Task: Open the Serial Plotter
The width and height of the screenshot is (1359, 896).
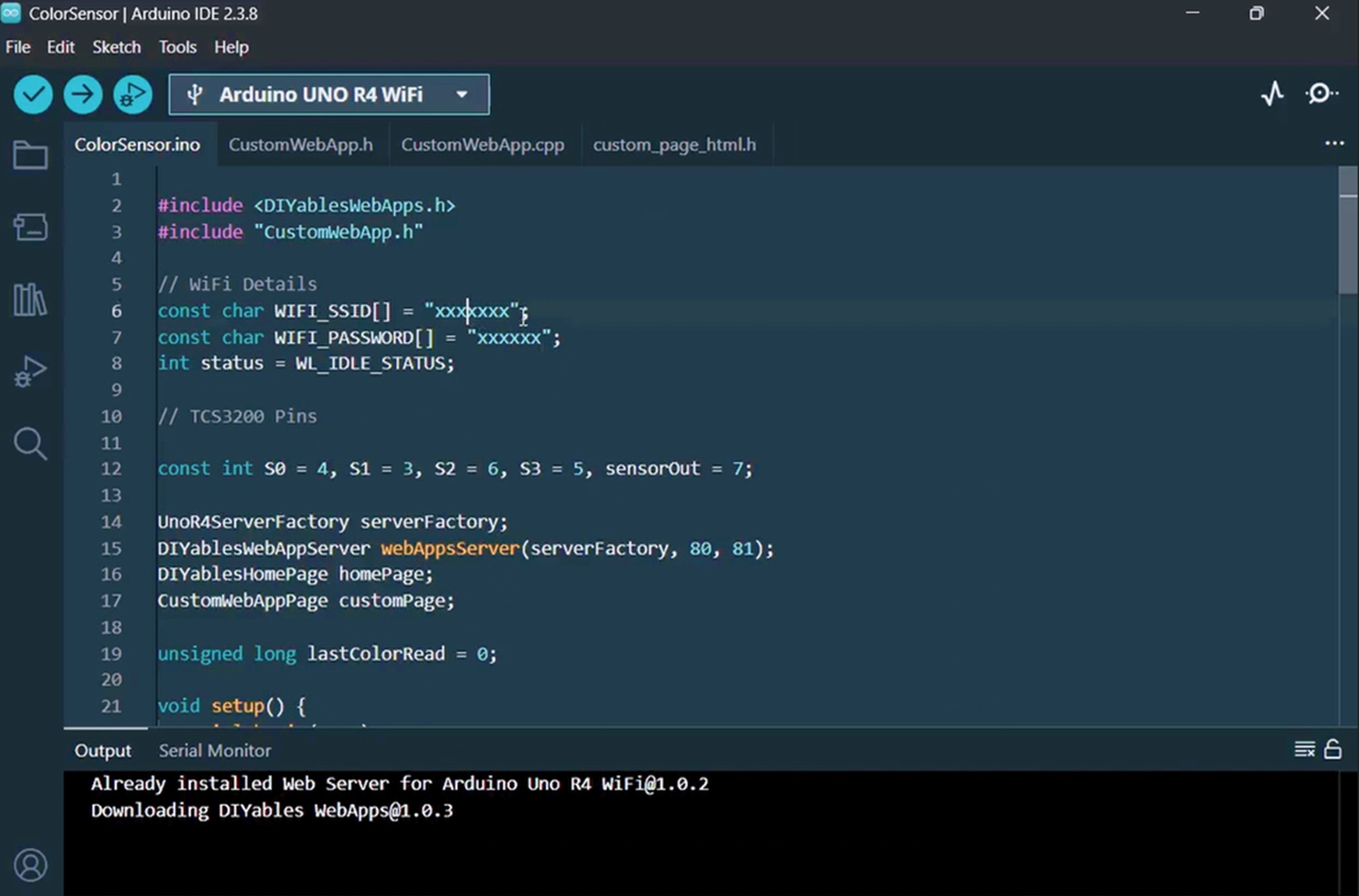Action: coord(1272,94)
